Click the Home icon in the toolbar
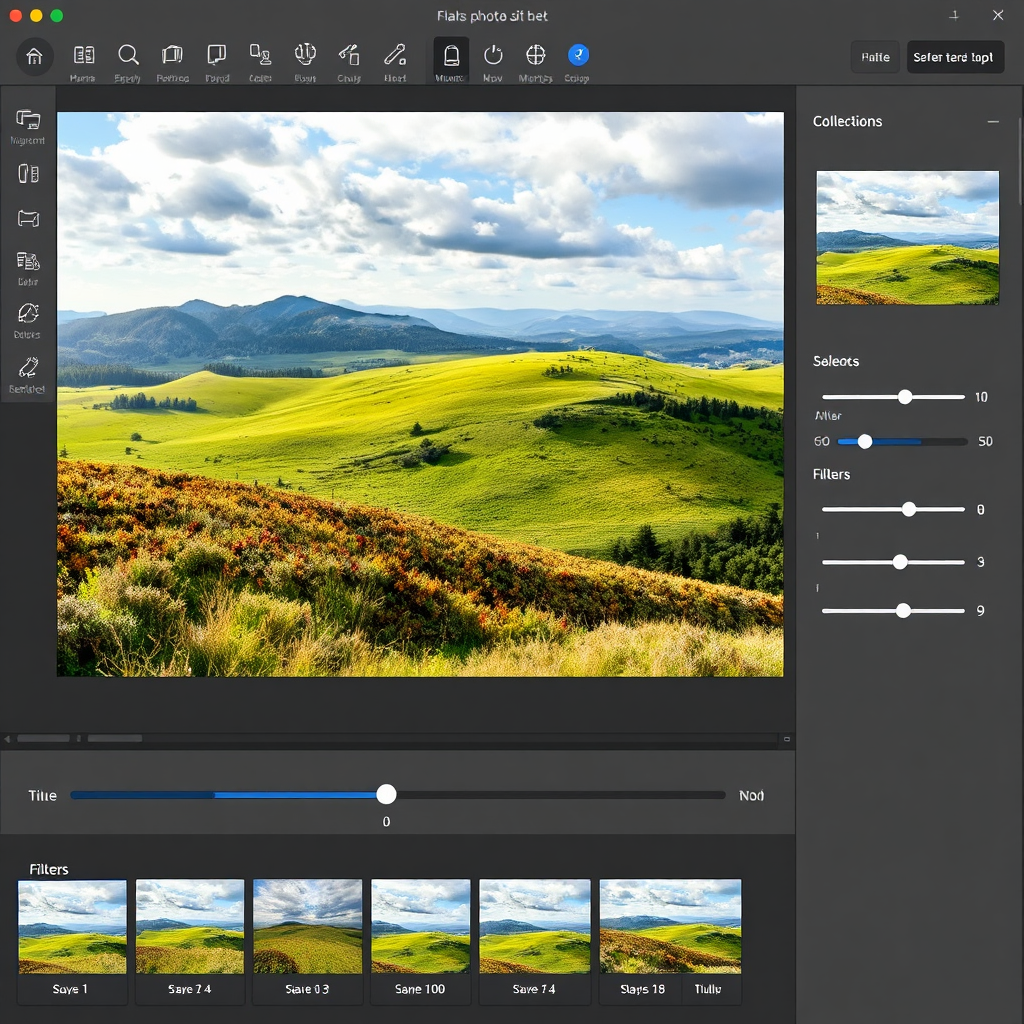The width and height of the screenshot is (1024, 1024). (34, 57)
